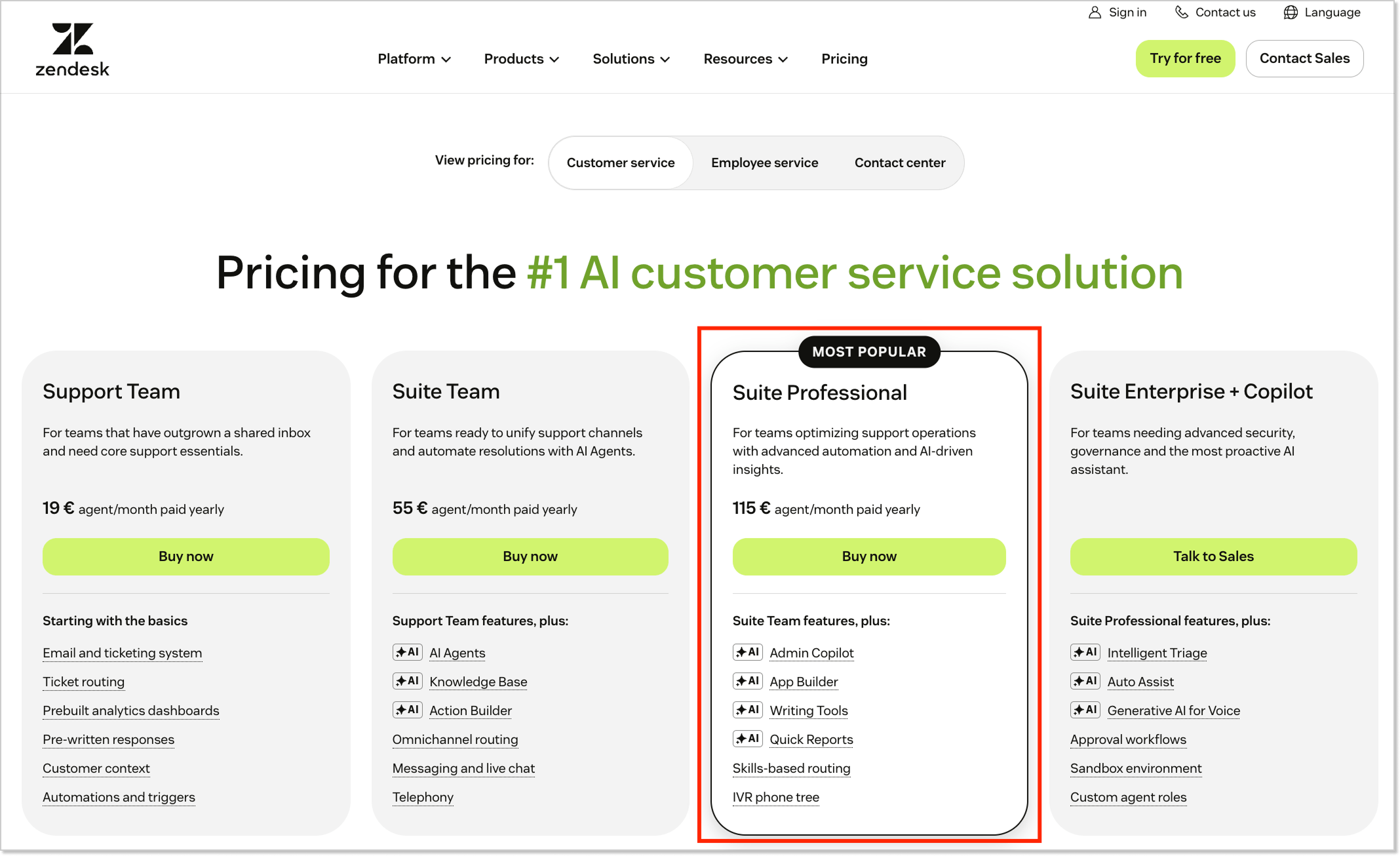Open Automations and triggers link
This screenshot has height=856, width=1400.
click(x=119, y=797)
